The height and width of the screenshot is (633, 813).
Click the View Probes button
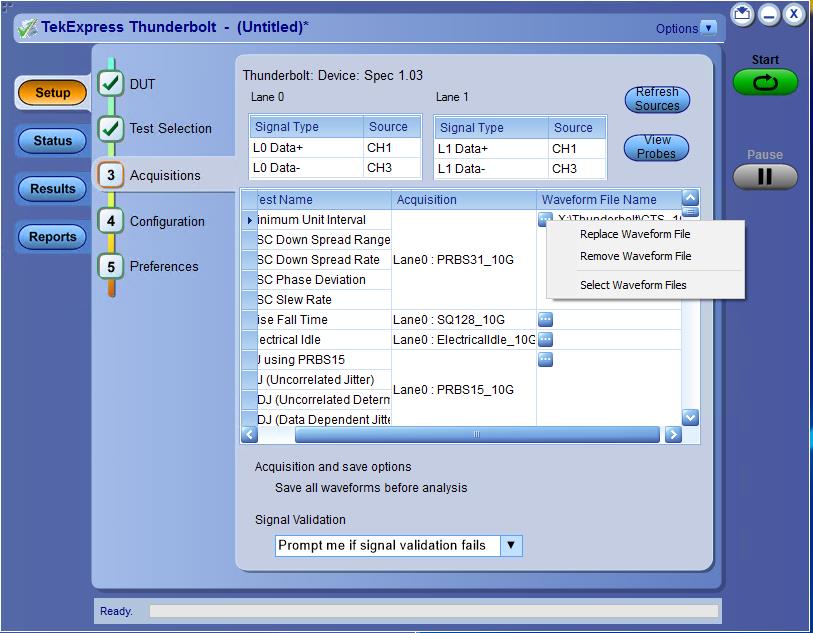pyautogui.click(x=657, y=147)
